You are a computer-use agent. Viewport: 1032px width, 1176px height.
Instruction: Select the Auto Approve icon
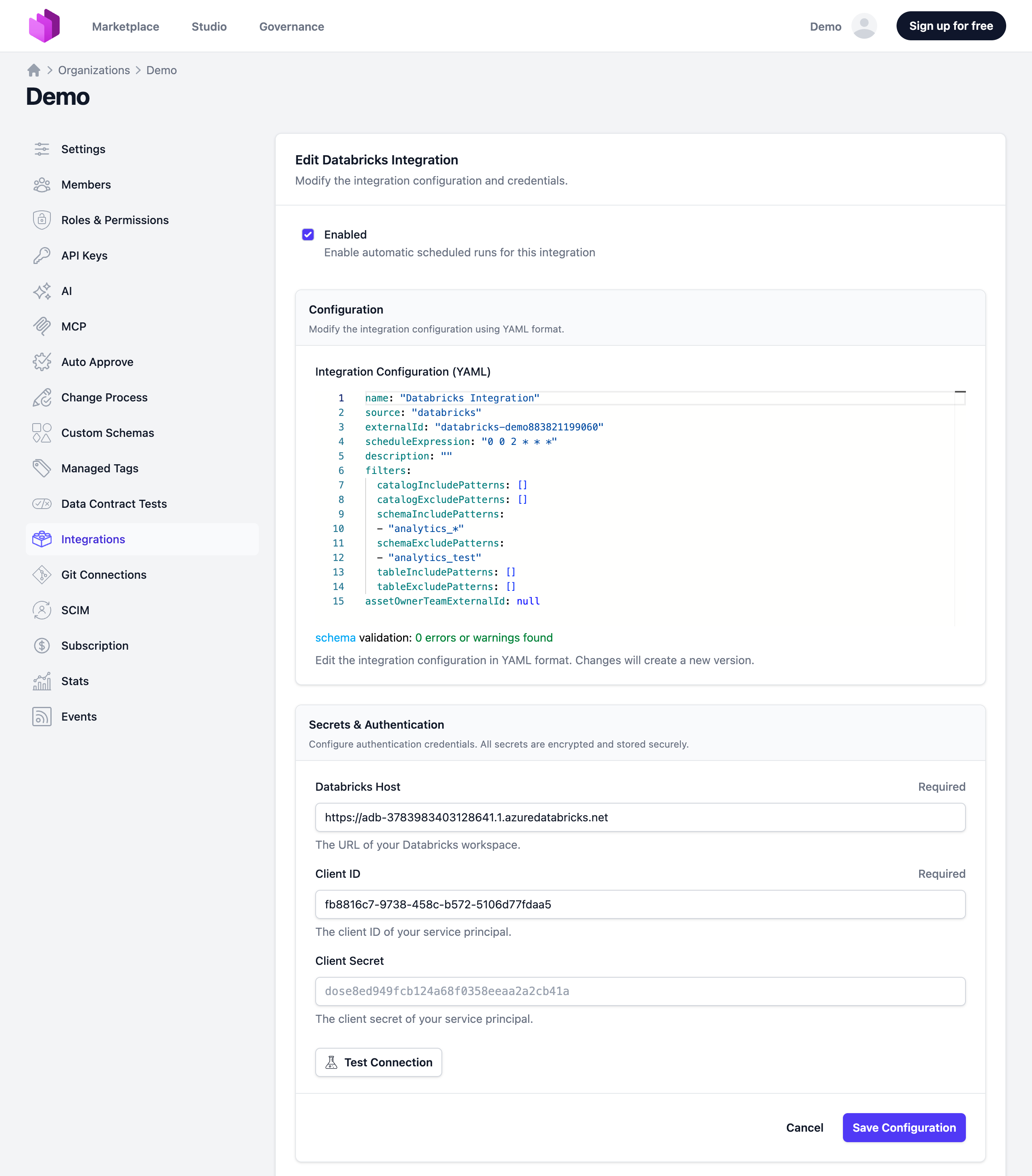[42, 362]
